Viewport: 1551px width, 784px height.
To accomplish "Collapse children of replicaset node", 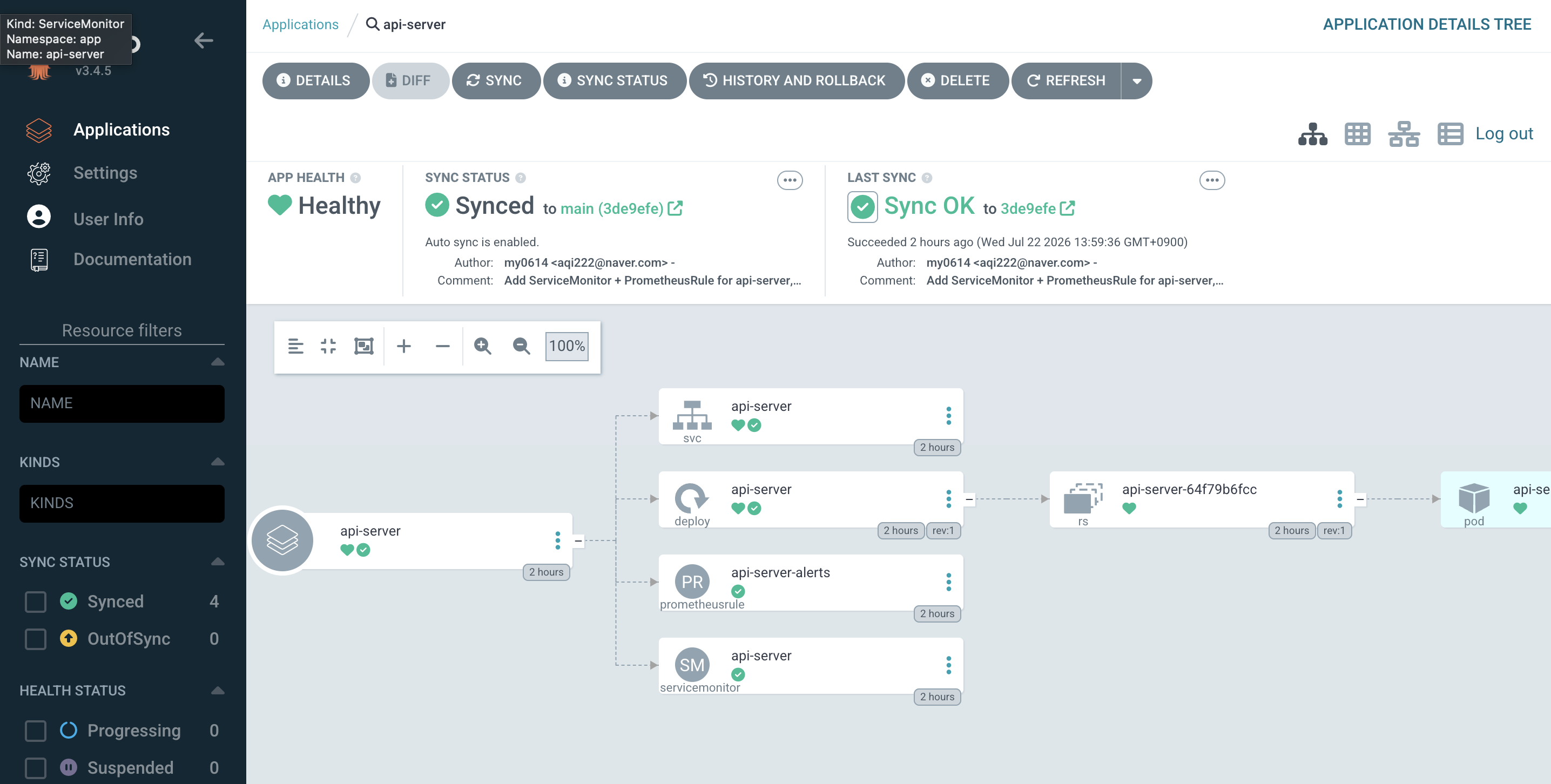I will pos(1359,499).
